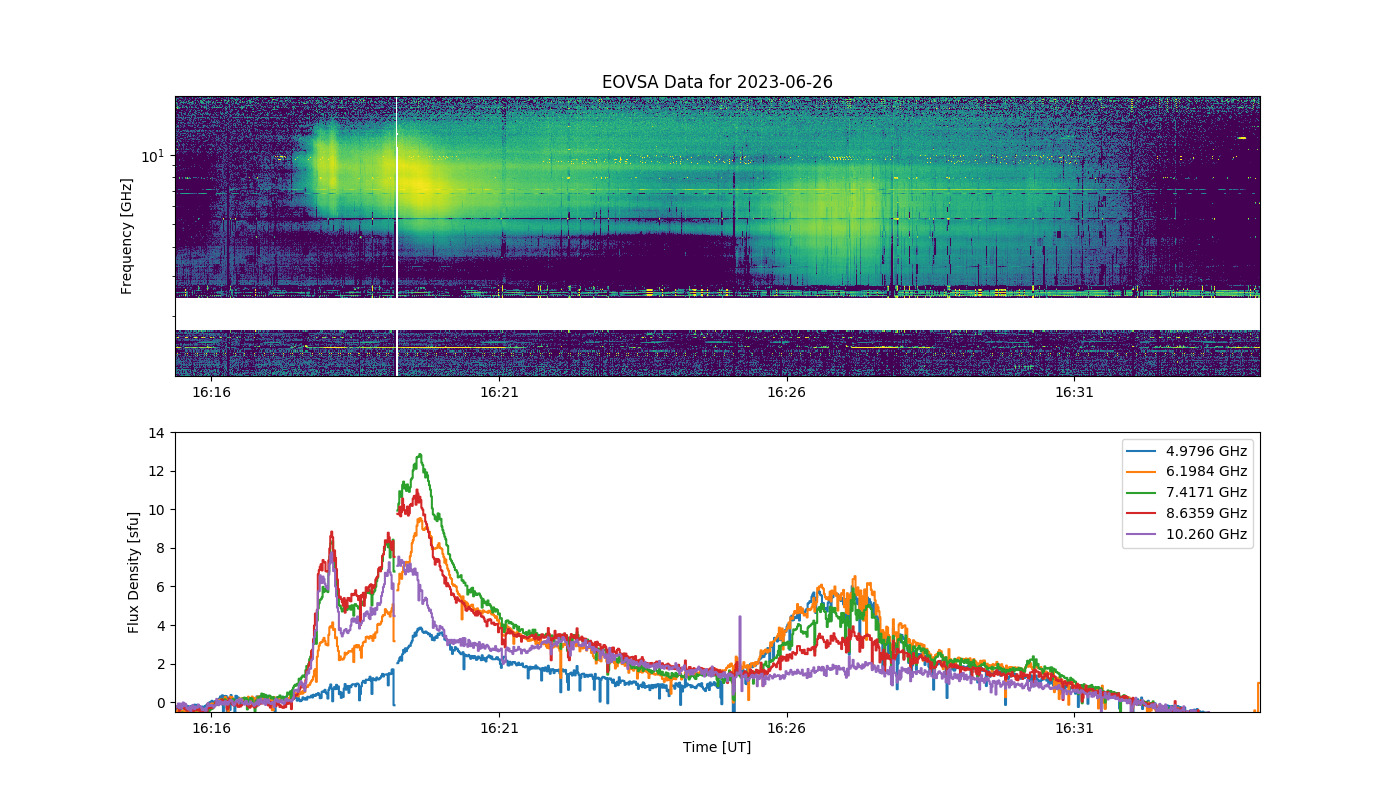
Task: Click the 10.260 GHz legend entry
Action: (1186, 534)
